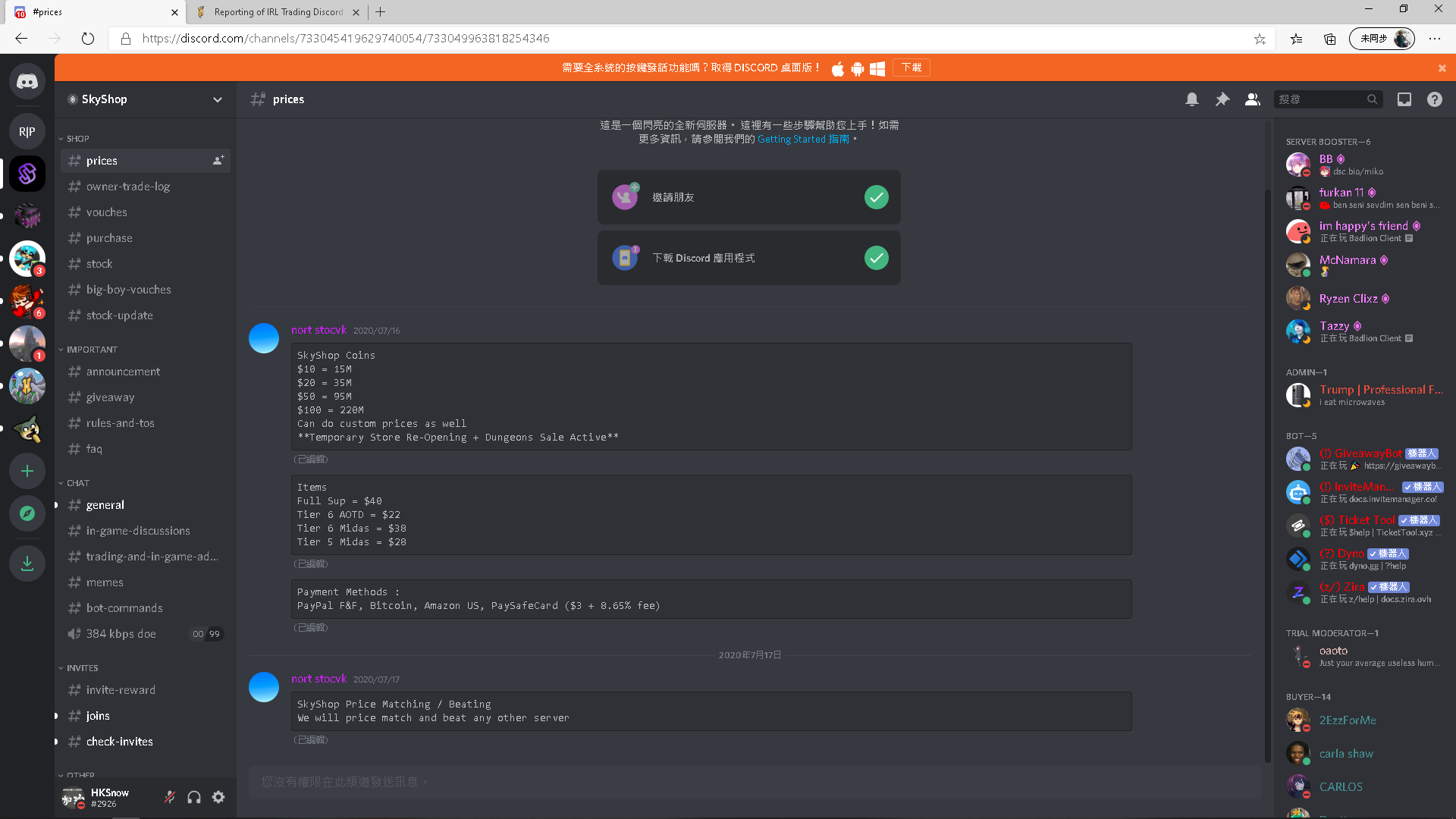
Task: Open HKSnow user avatar status panel
Action: (73, 797)
